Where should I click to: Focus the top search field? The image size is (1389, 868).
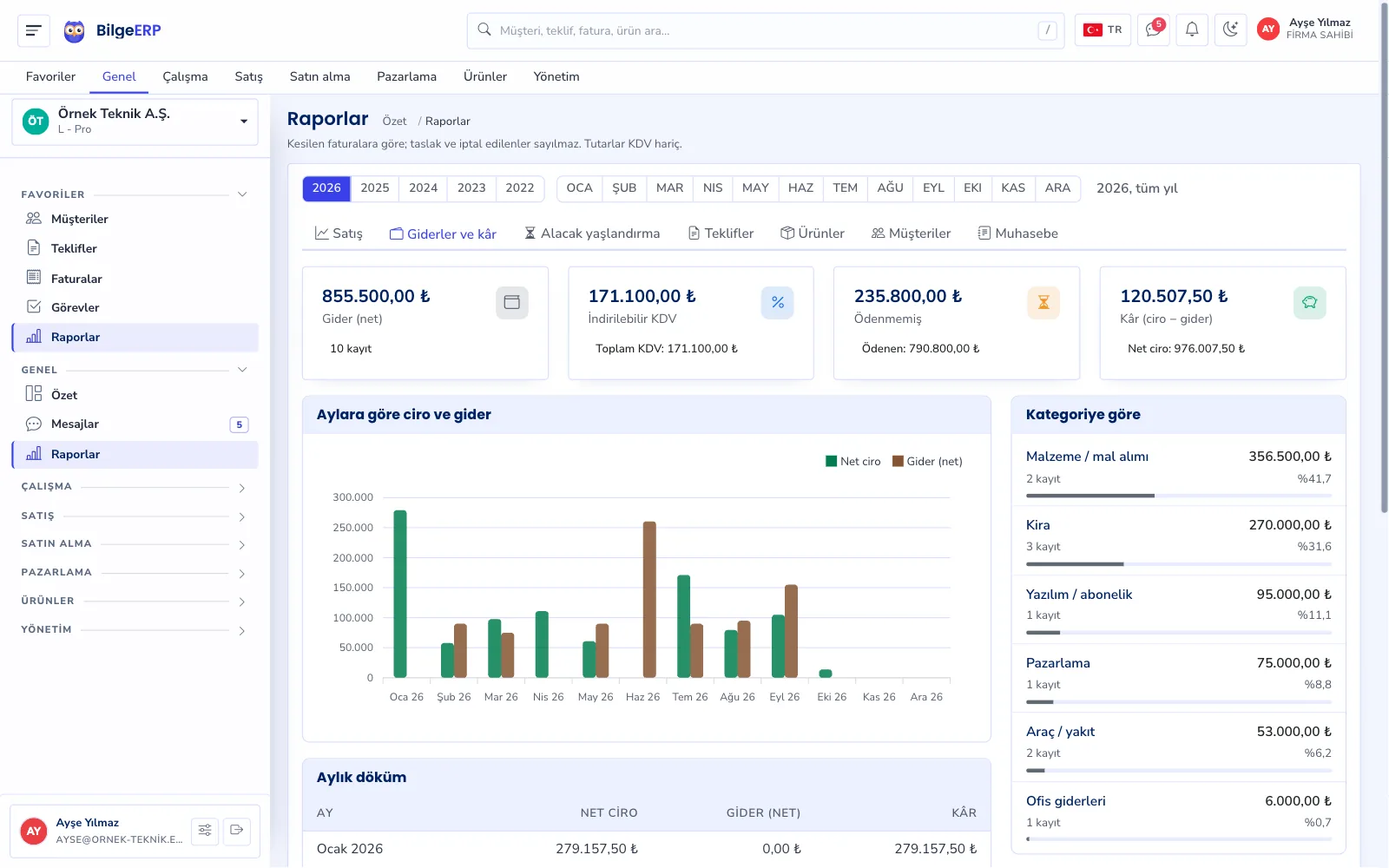[x=766, y=30]
